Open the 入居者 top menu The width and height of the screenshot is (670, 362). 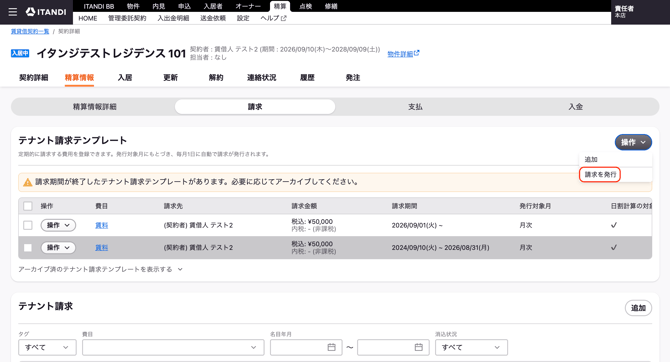[213, 6]
